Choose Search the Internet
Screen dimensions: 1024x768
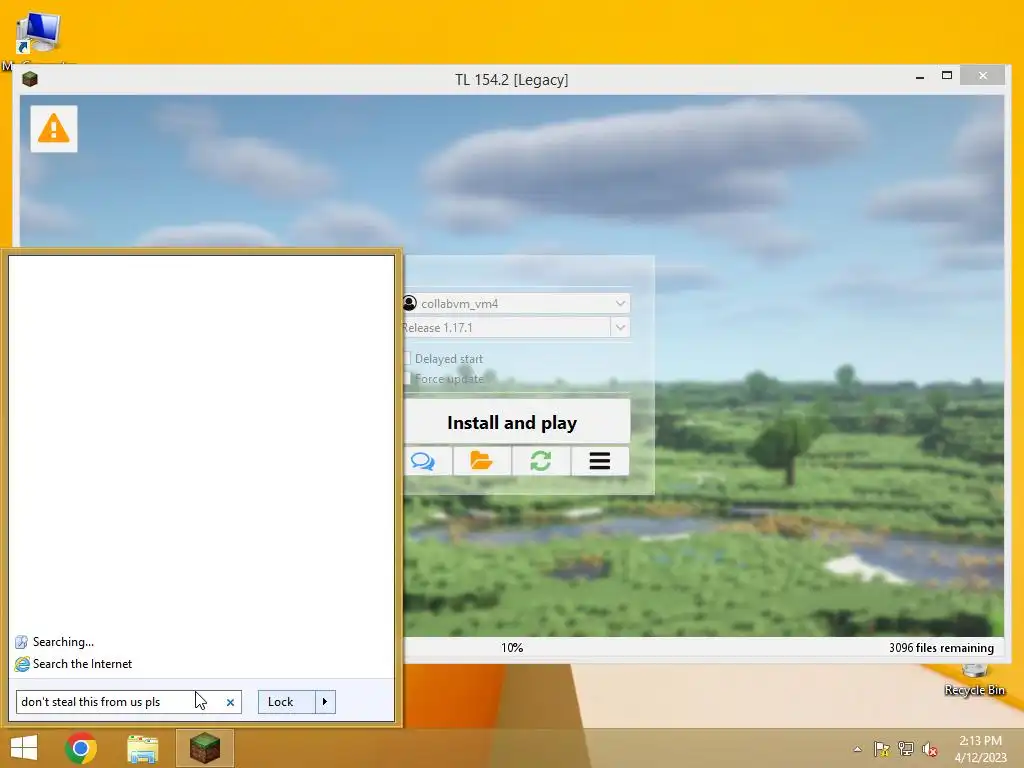(82, 664)
